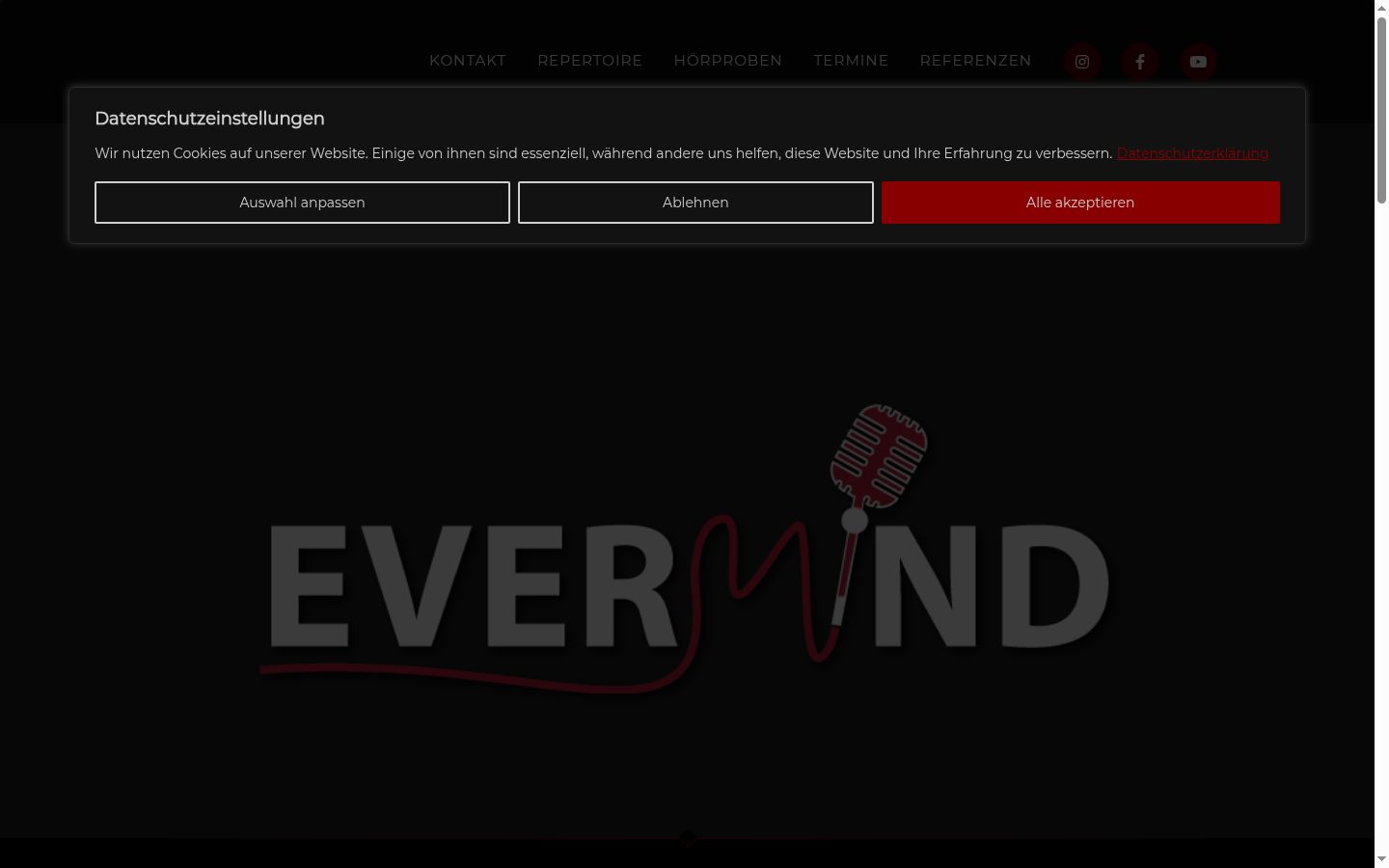Click the Datenschutzeinstellungen heading text
The image size is (1389, 868).
click(x=209, y=119)
